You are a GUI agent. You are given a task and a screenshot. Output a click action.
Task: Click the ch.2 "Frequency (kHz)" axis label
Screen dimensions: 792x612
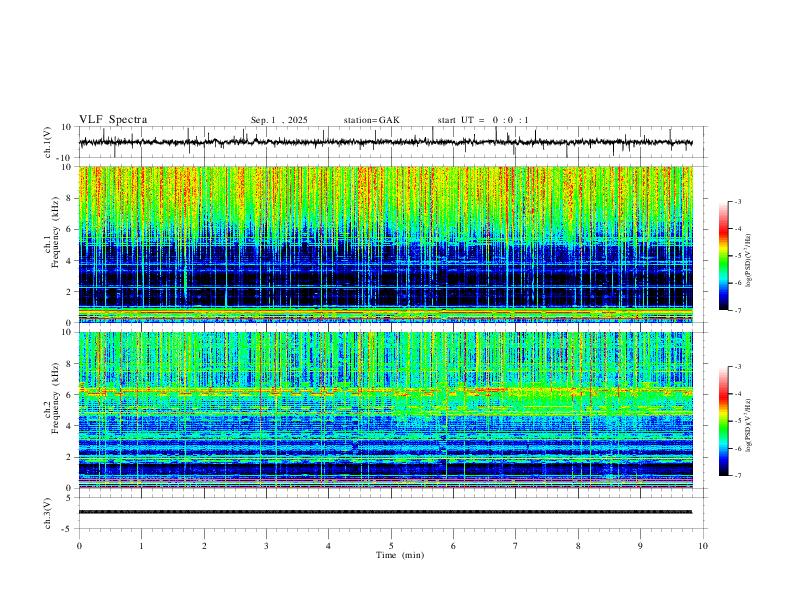[x=56, y=397]
